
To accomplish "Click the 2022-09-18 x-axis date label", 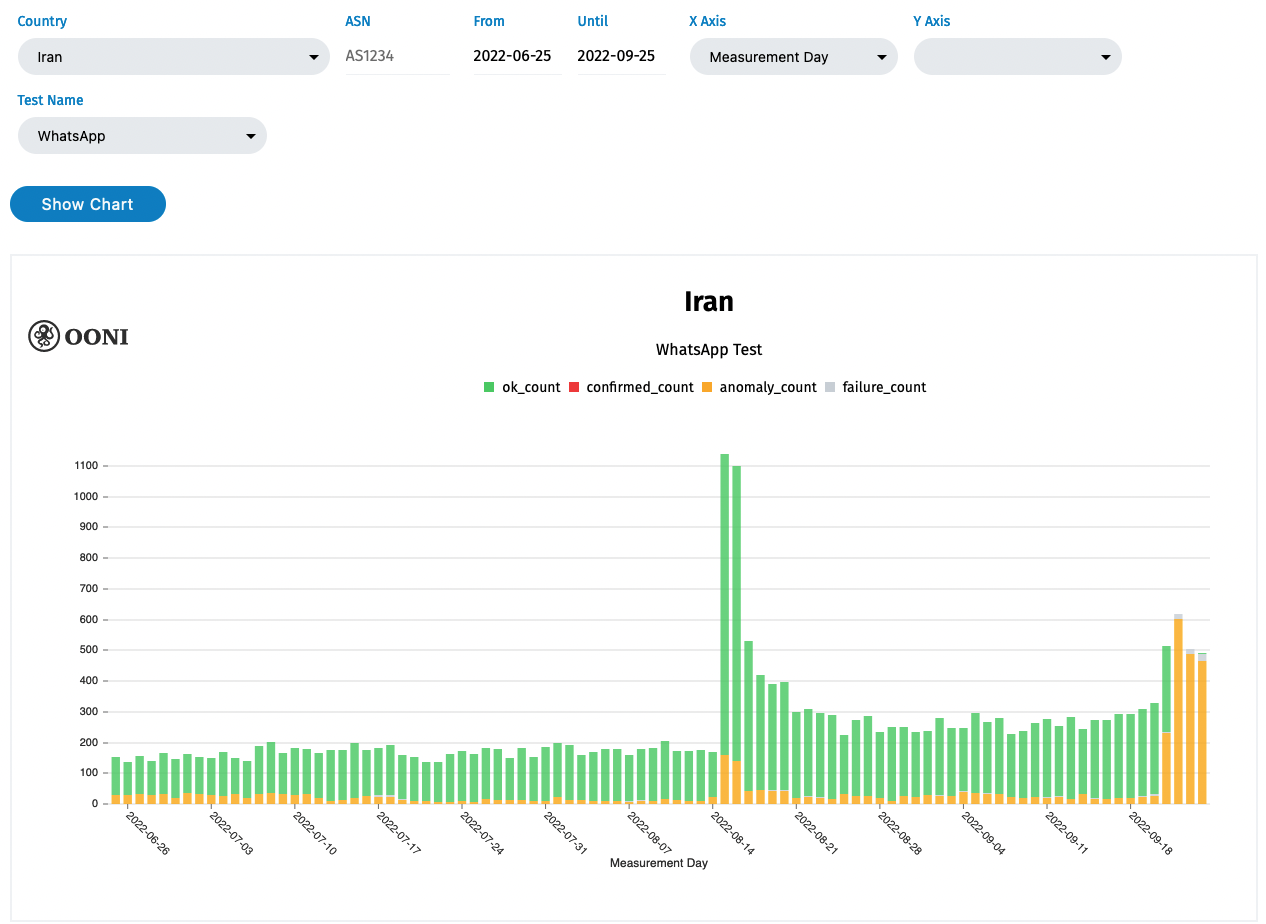I will [x=1151, y=833].
